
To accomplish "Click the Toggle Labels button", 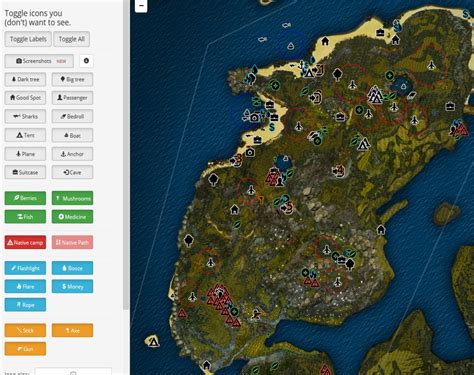I will pos(28,39).
